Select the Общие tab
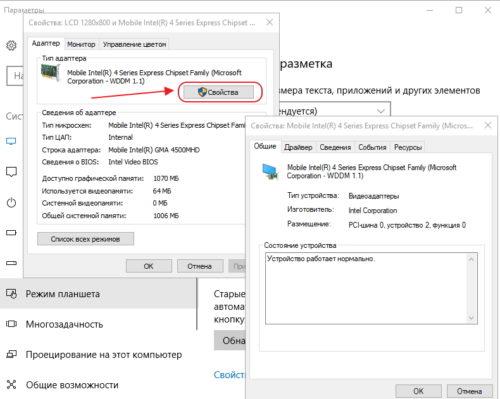Screen dimensions: 500x399 pyautogui.click(x=265, y=146)
